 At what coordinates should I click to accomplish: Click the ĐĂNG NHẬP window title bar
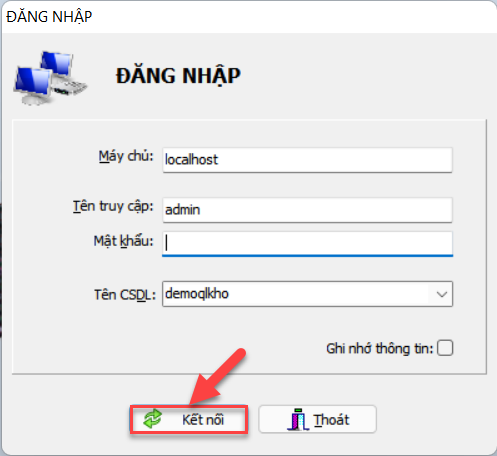click(x=248, y=17)
